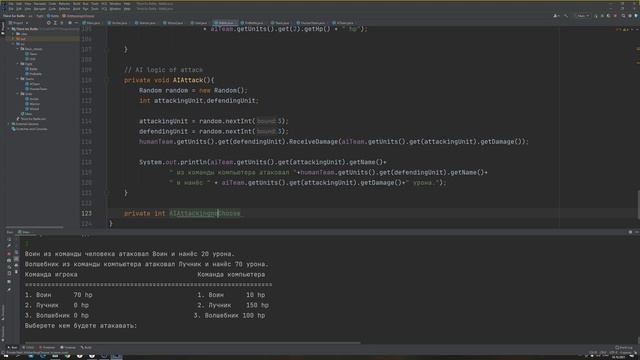Open the AITeam.java editor tab
640x360 pixels.
pyautogui.click(x=344, y=23)
